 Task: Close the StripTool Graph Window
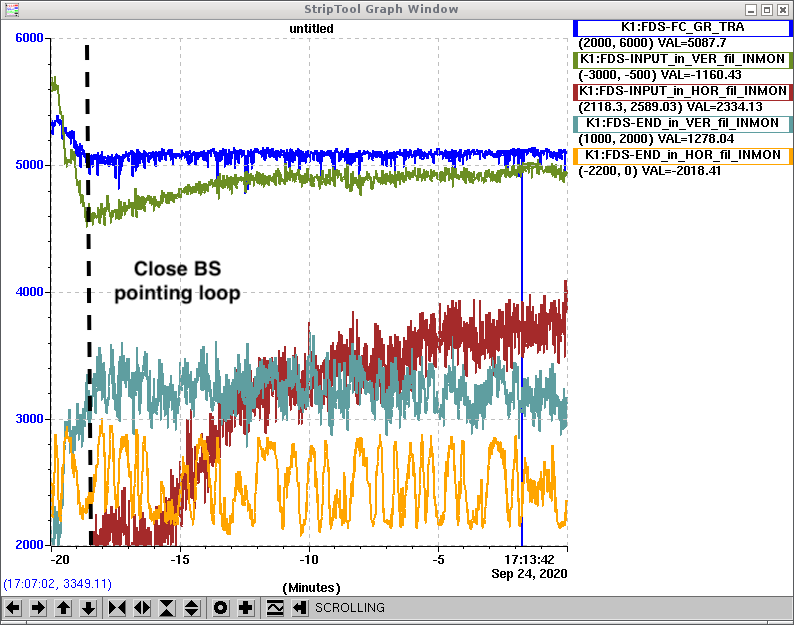(783, 10)
